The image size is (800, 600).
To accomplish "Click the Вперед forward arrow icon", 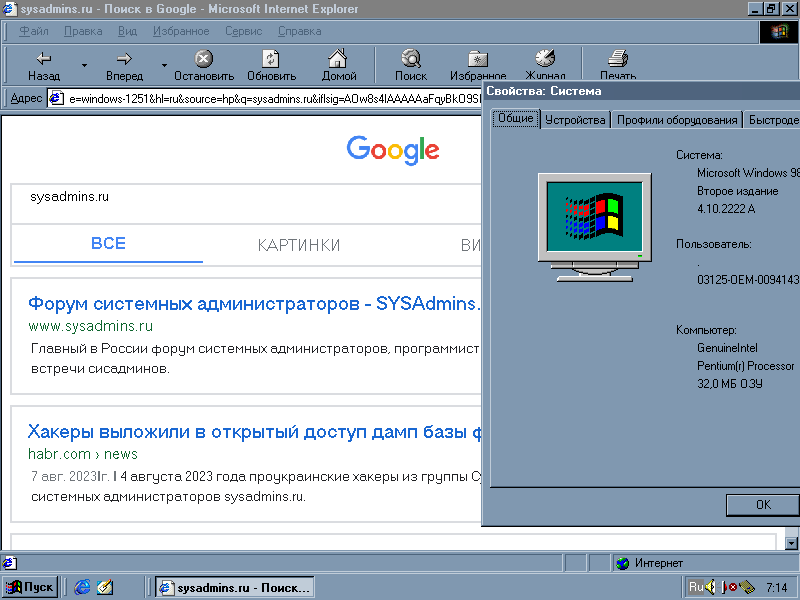I will click(x=124, y=59).
